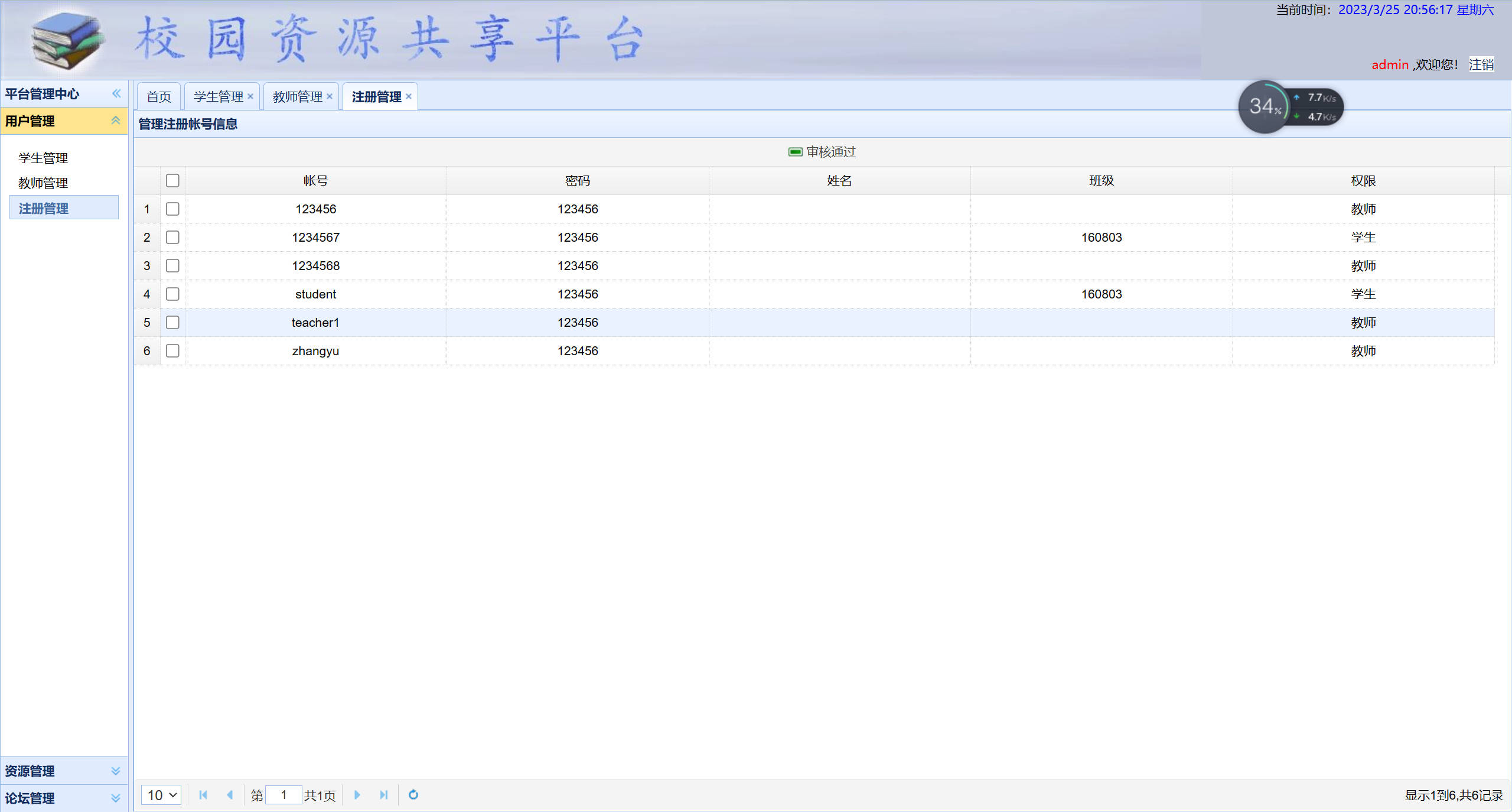The height and width of the screenshot is (812, 1512).
Task: Expand the 资源管理 accordion section
Action: coord(116,771)
